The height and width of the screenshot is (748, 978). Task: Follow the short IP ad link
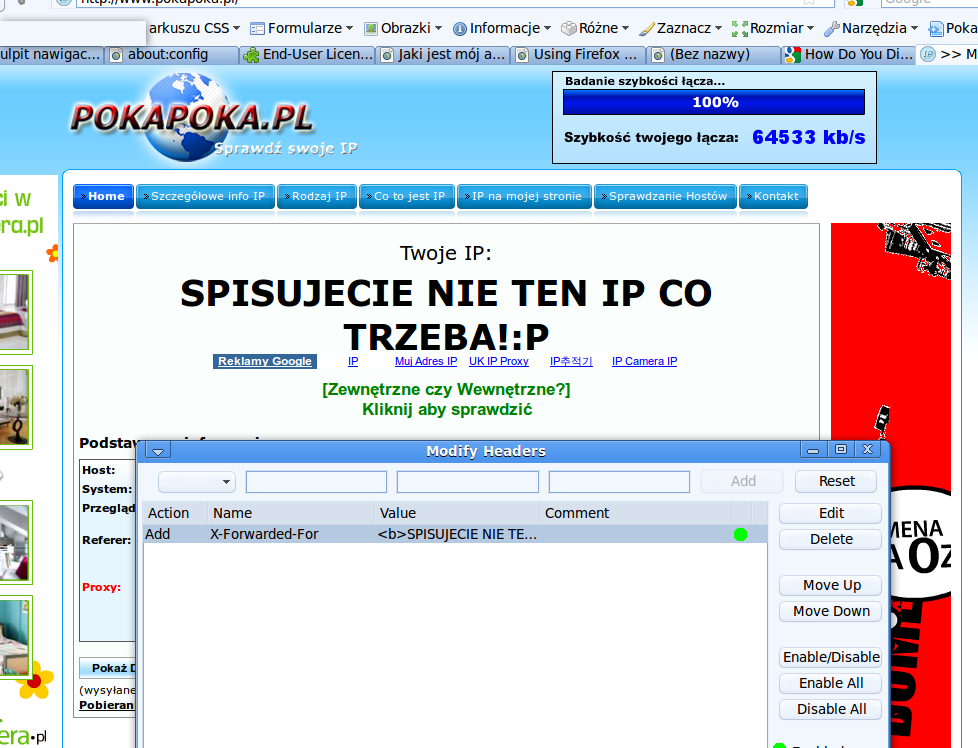[353, 361]
